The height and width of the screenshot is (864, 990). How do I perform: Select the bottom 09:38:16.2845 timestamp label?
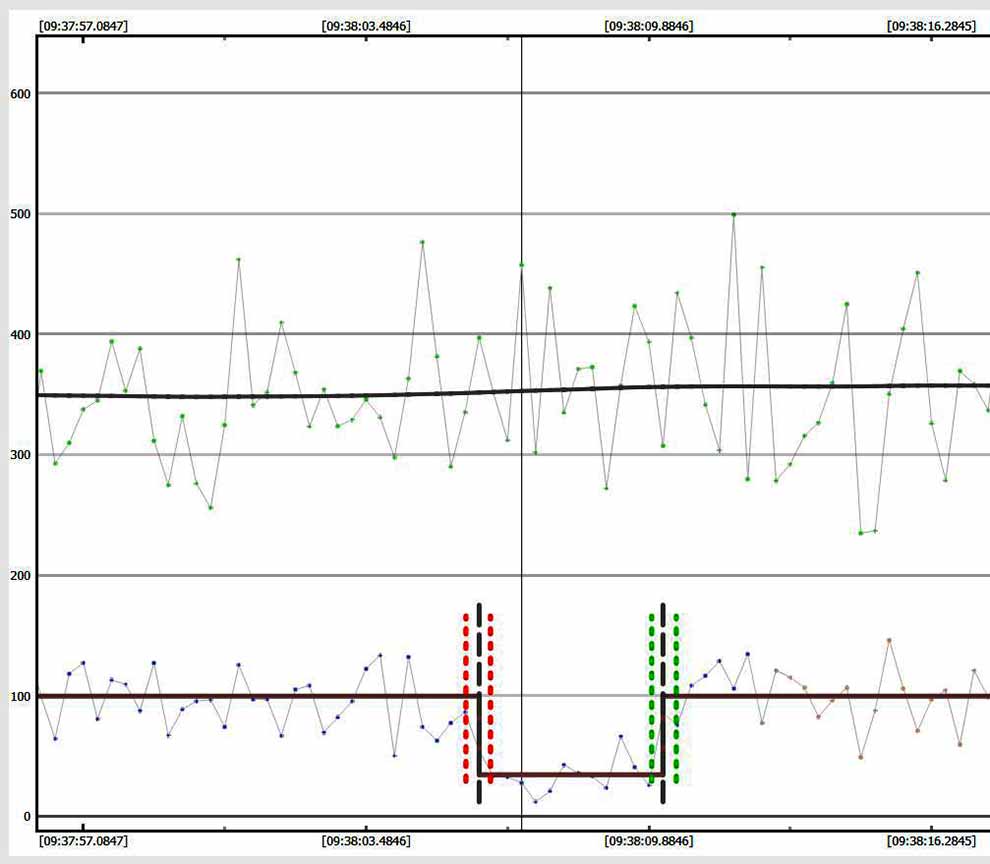coord(931,841)
